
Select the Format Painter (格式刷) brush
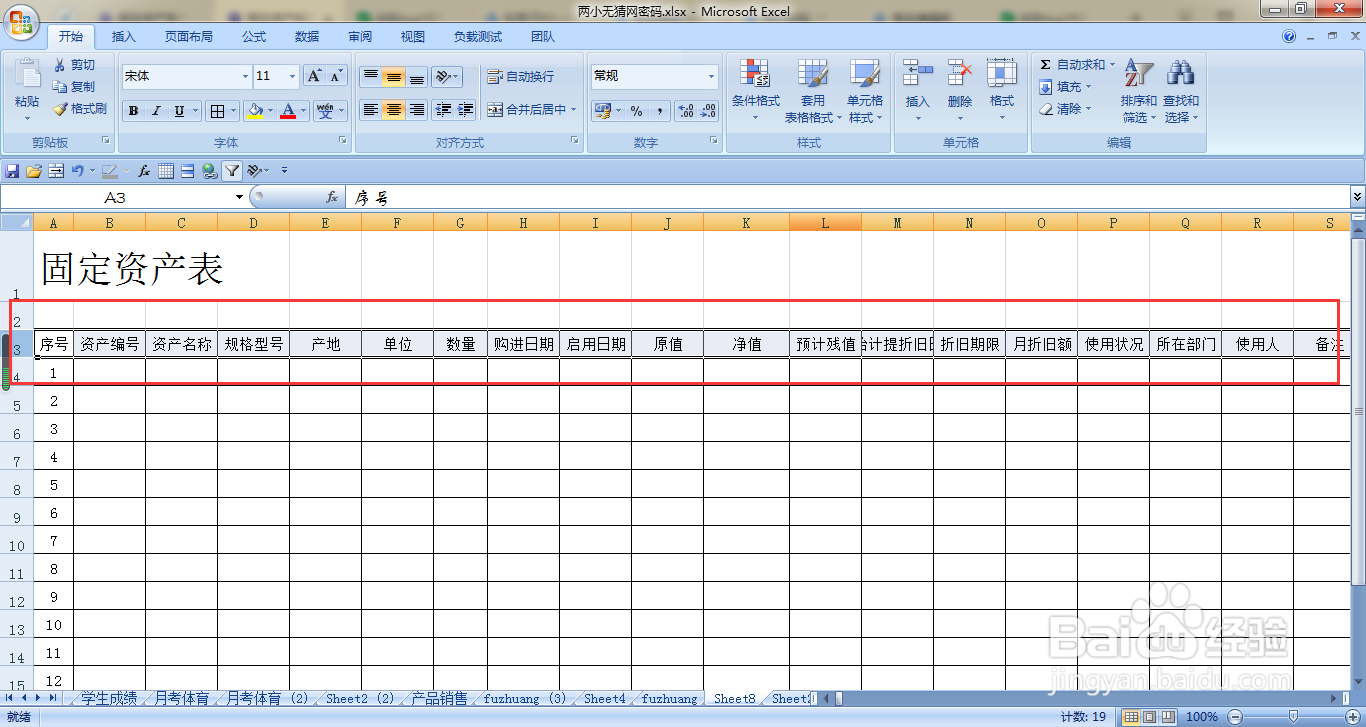60,108
